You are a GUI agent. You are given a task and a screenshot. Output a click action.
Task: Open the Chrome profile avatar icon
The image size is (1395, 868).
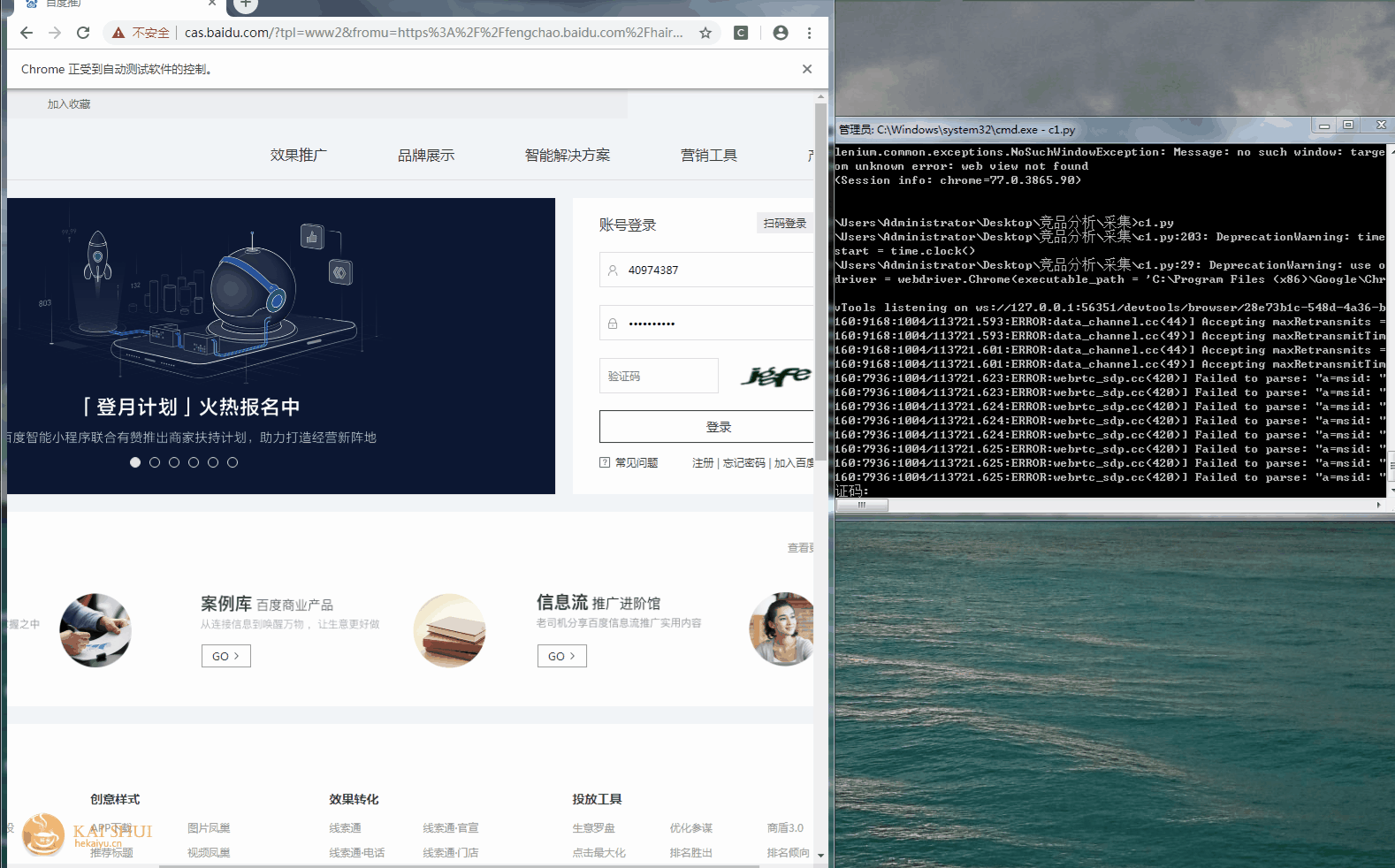click(x=781, y=33)
